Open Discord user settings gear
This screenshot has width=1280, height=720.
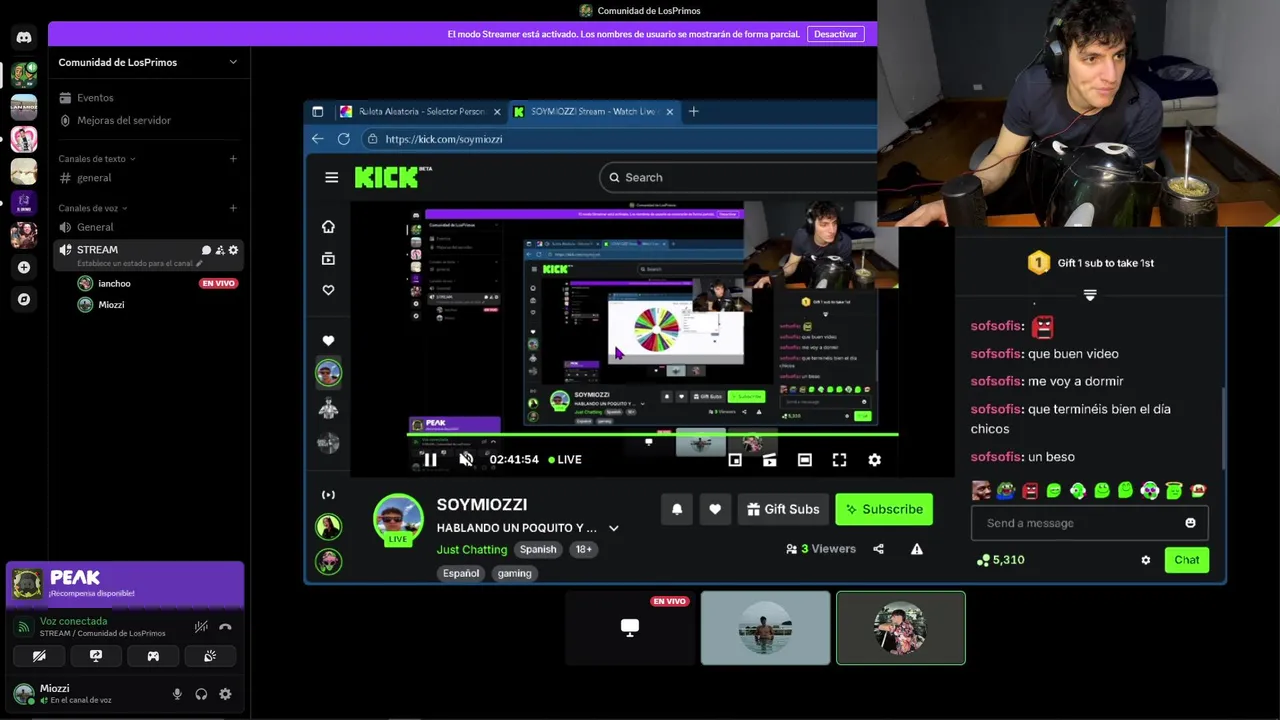tap(225, 694)
